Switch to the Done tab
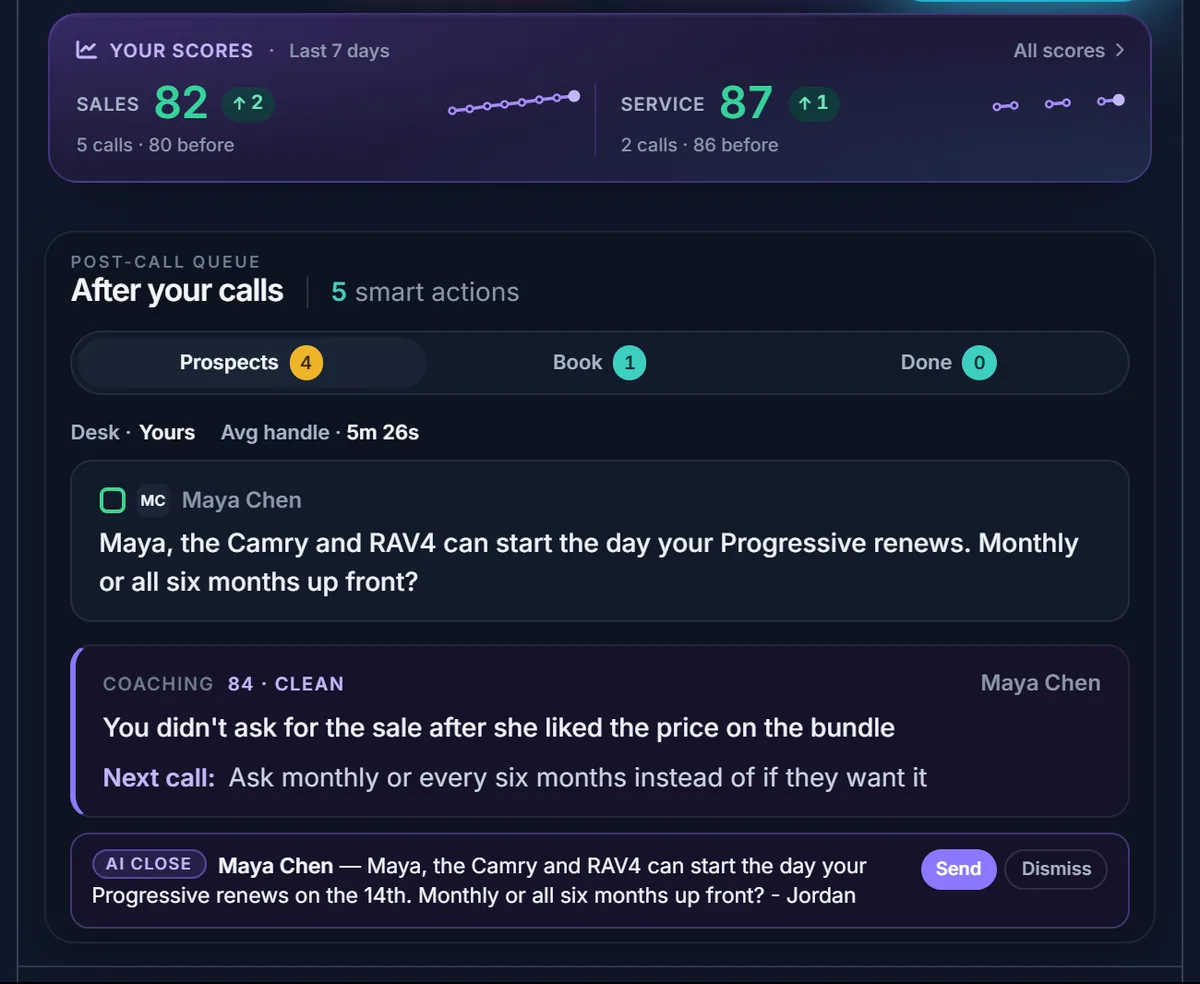The width and height of the screenshot is (1200, 984). (x=948, y=362)
